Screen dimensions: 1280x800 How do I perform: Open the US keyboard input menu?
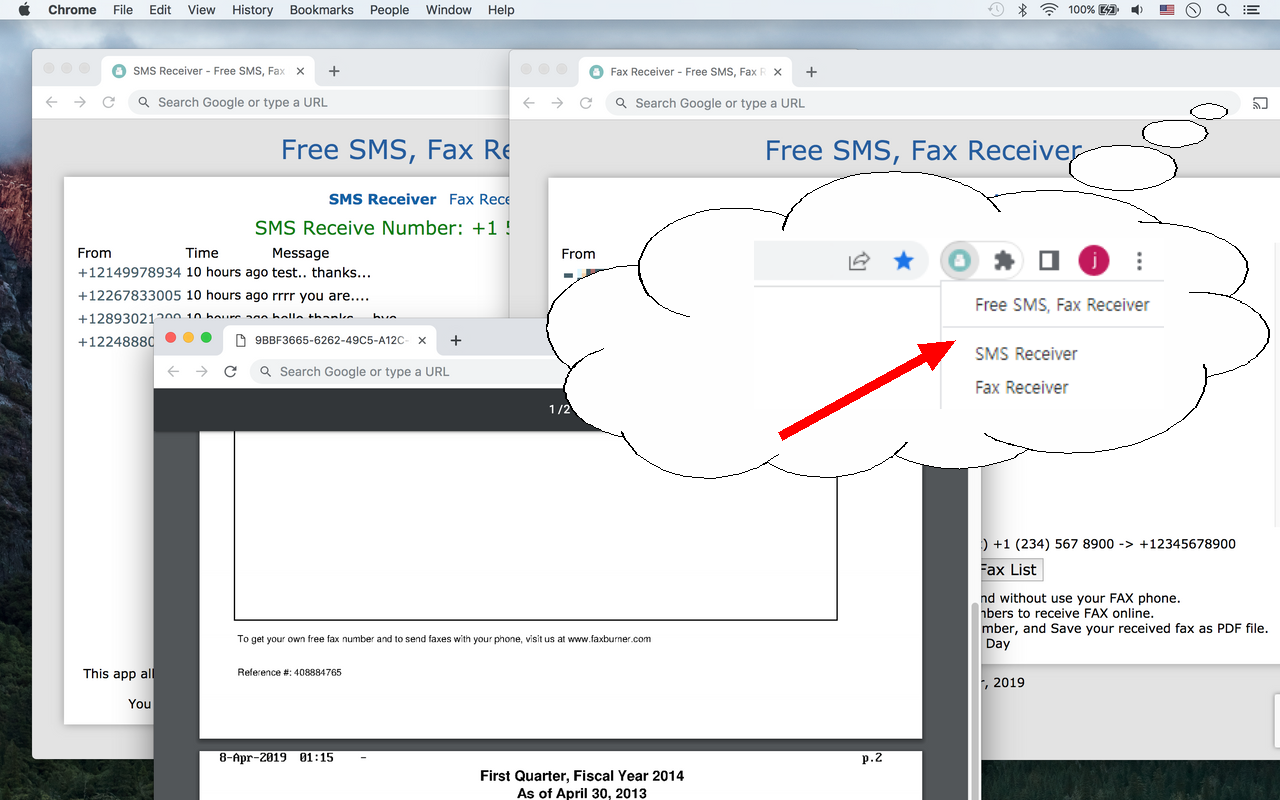pyautogui.click(x=1166, y=10)
